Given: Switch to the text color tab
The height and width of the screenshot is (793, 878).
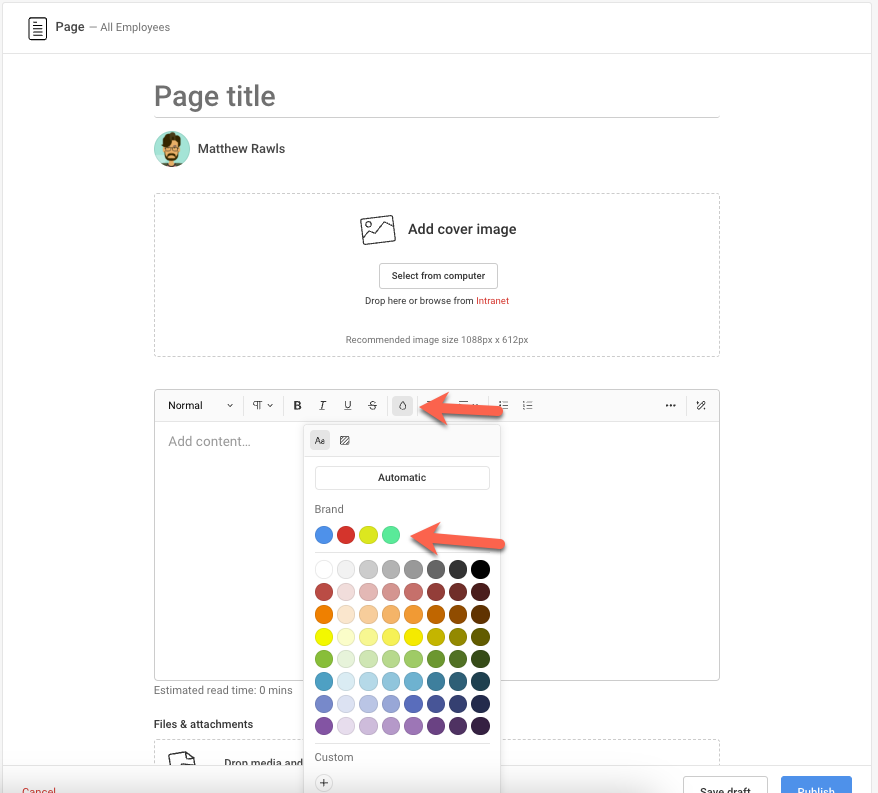Looking at the screenshot, I should tap(320, 440).
